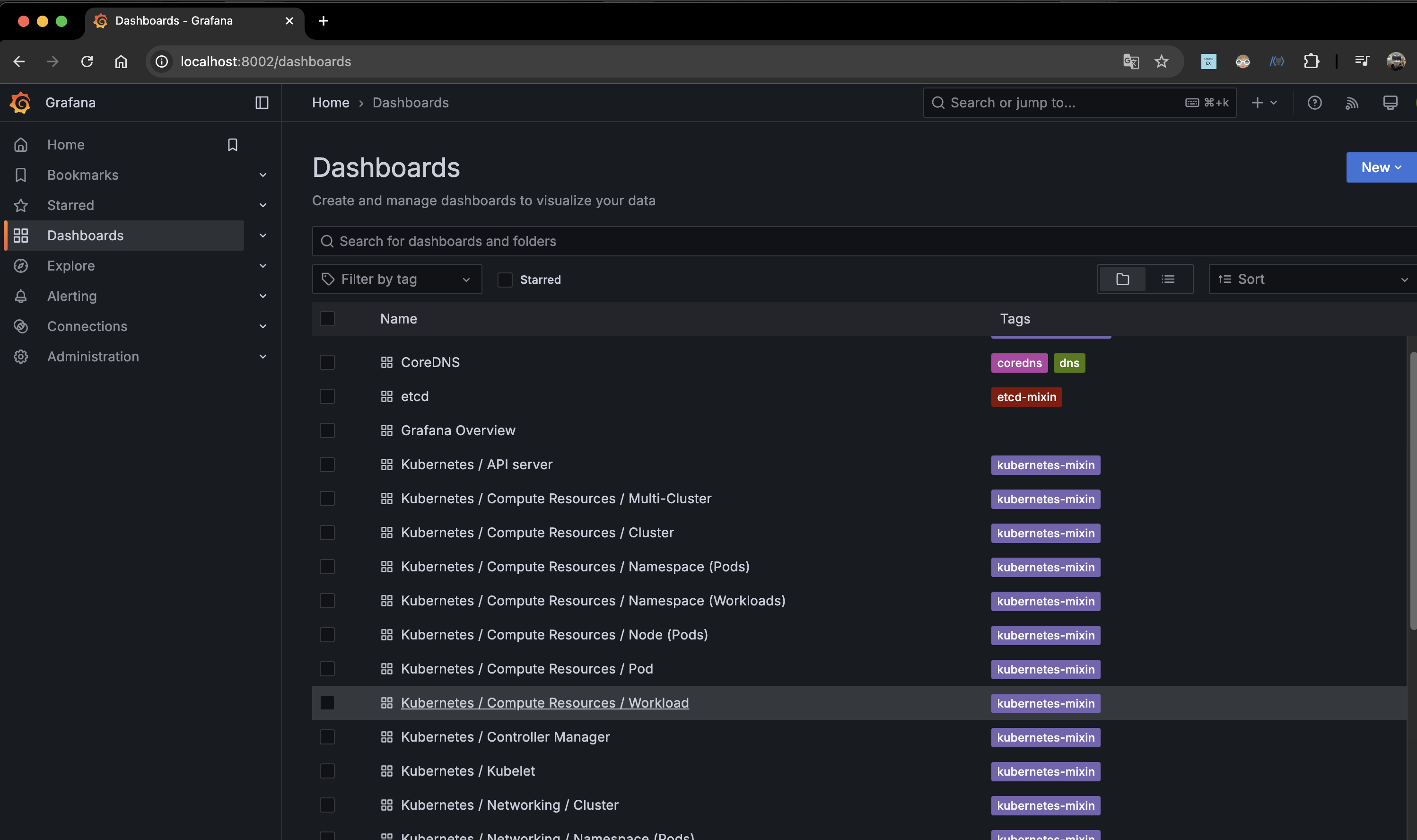
Task: Open Bookmarks in sidebar menu
Action: coord(83,175)
